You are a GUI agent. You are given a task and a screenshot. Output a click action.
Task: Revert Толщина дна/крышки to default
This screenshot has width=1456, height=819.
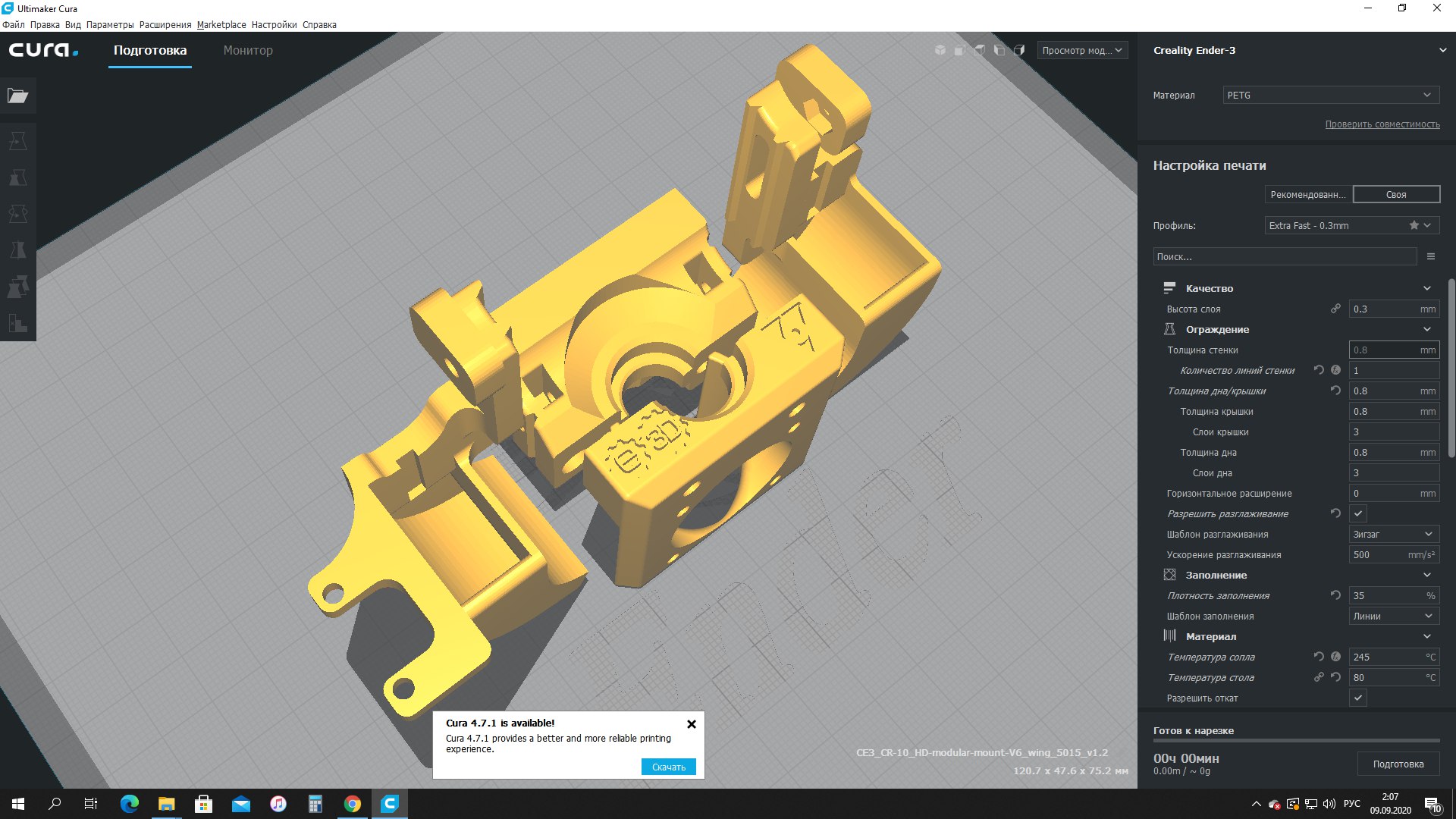point(1335,391)
